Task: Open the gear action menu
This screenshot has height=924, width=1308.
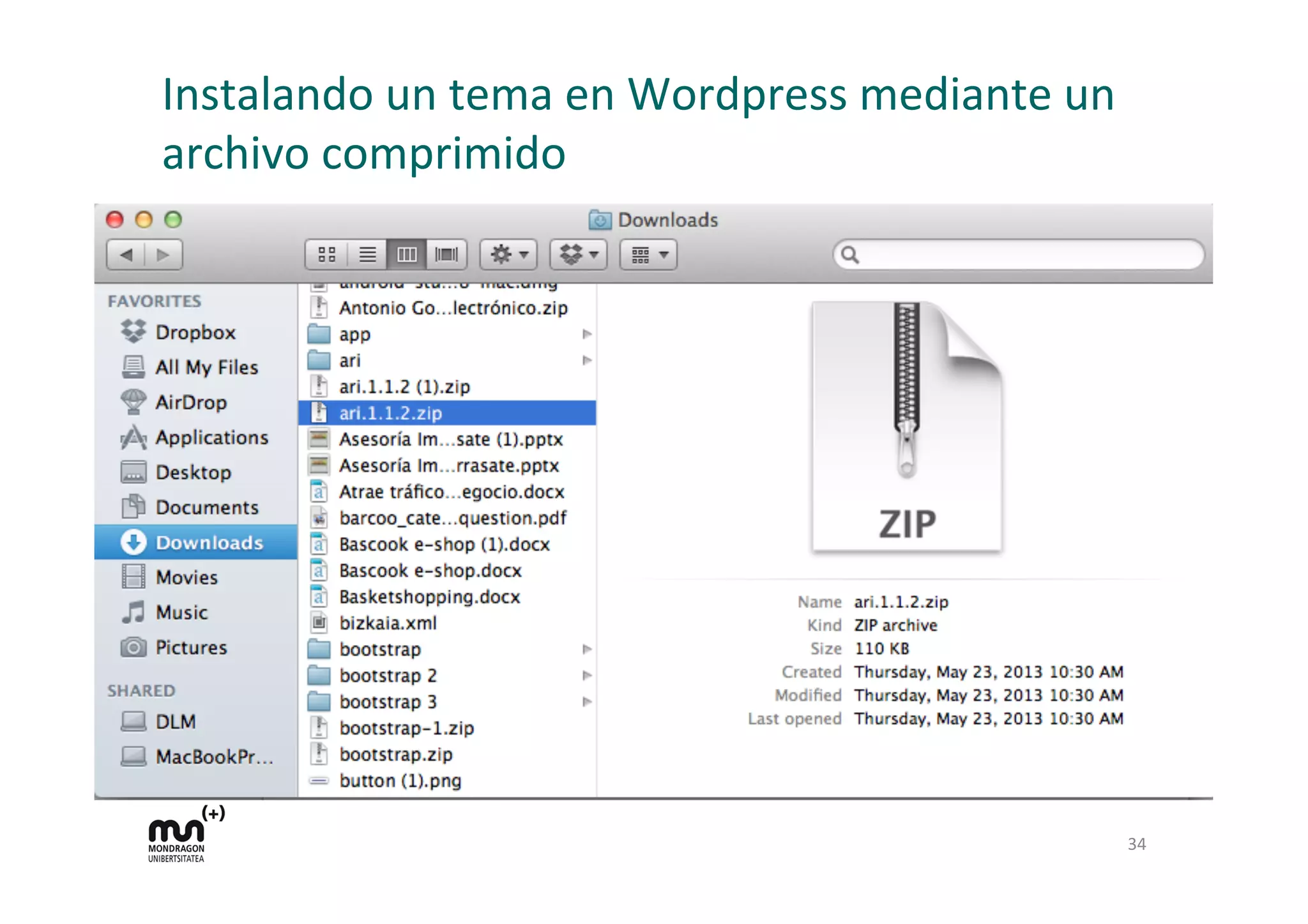Action: pyautogui.click(x=509, y=255)
